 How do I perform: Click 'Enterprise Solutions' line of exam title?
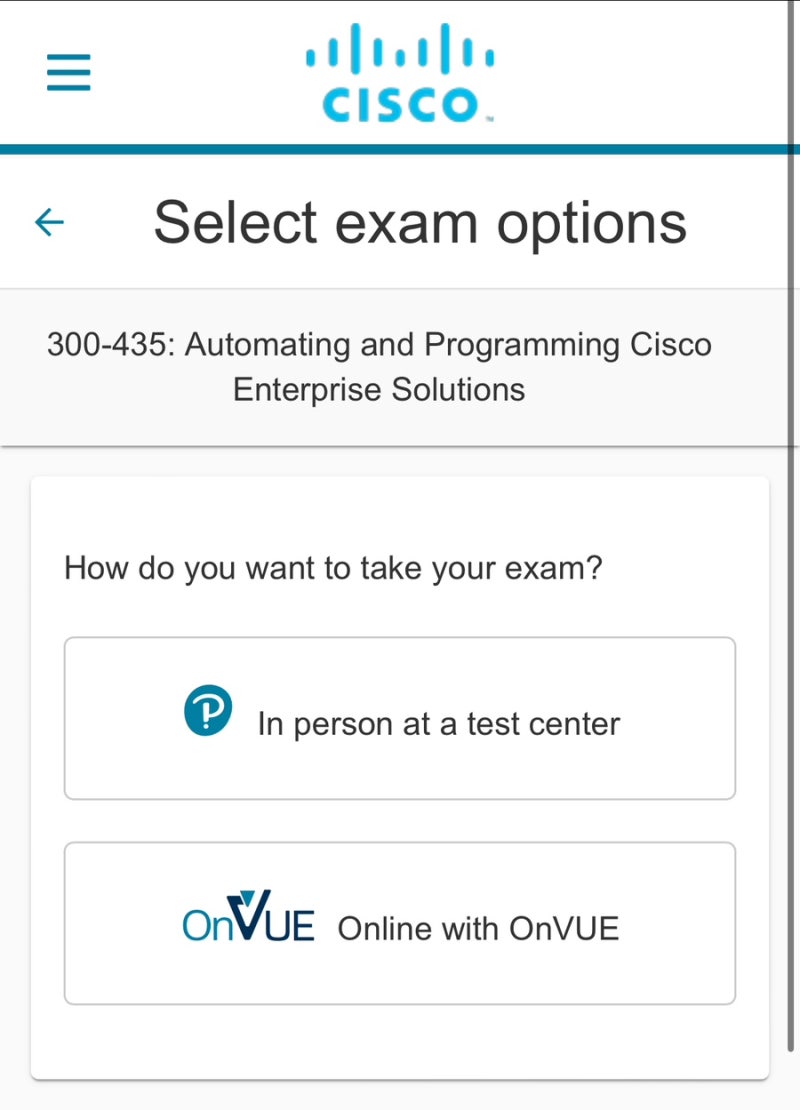pyautogui.click(x=379, y=389)
